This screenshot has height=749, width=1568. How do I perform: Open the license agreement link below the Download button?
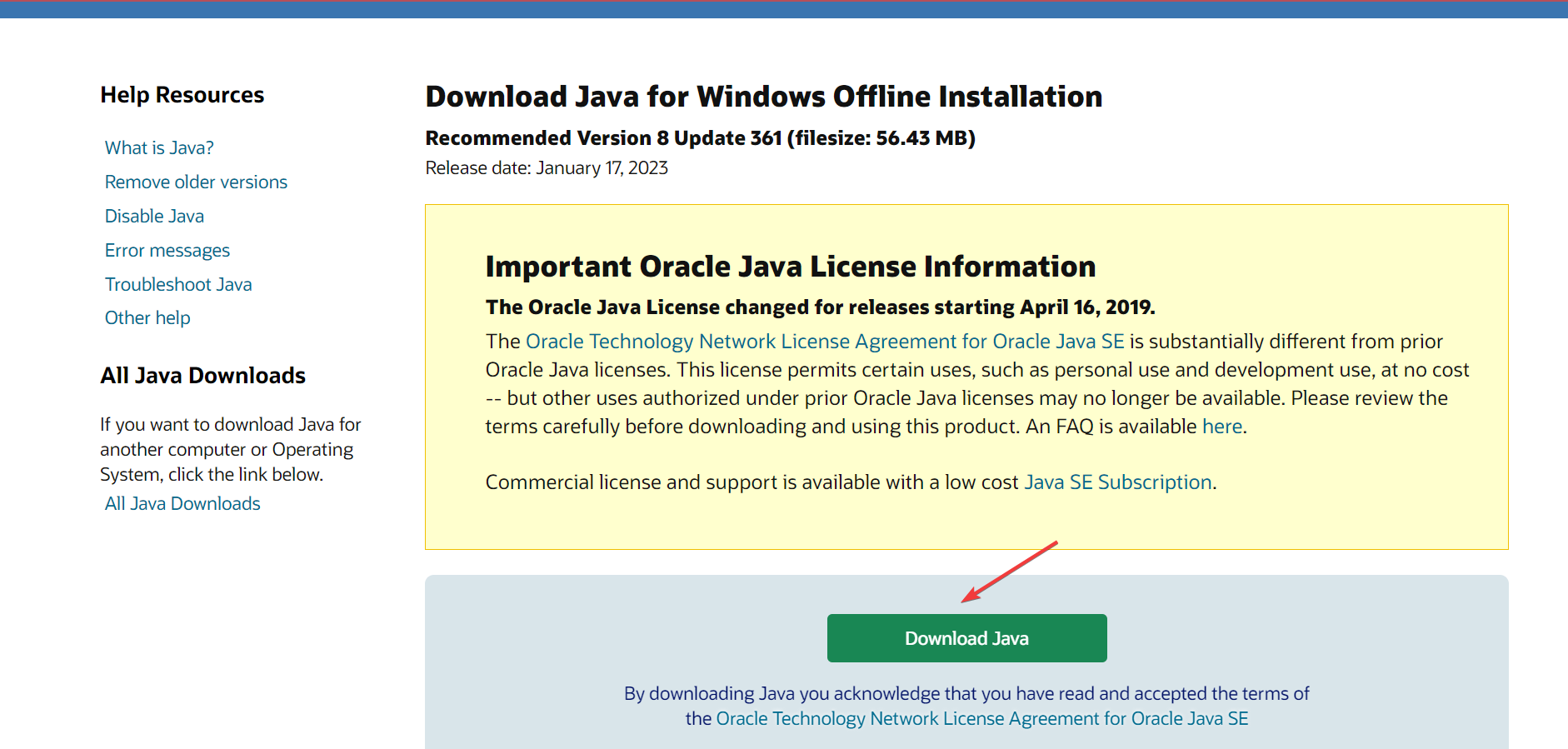[x=982, y=718]
